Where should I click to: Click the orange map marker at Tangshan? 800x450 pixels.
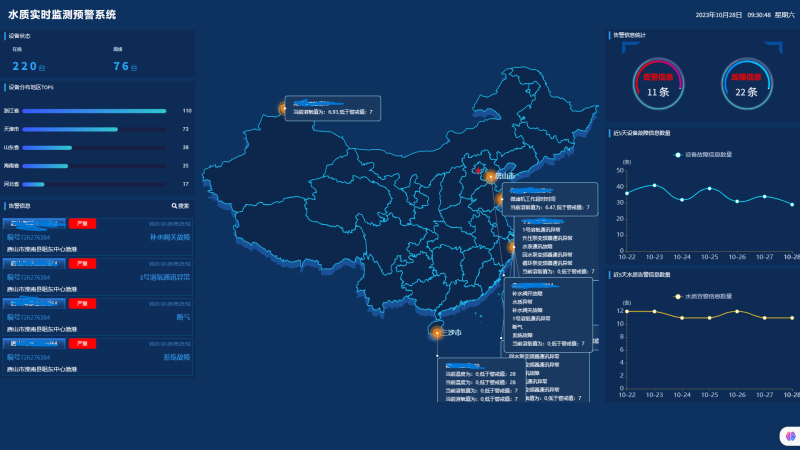click(490, 176)
